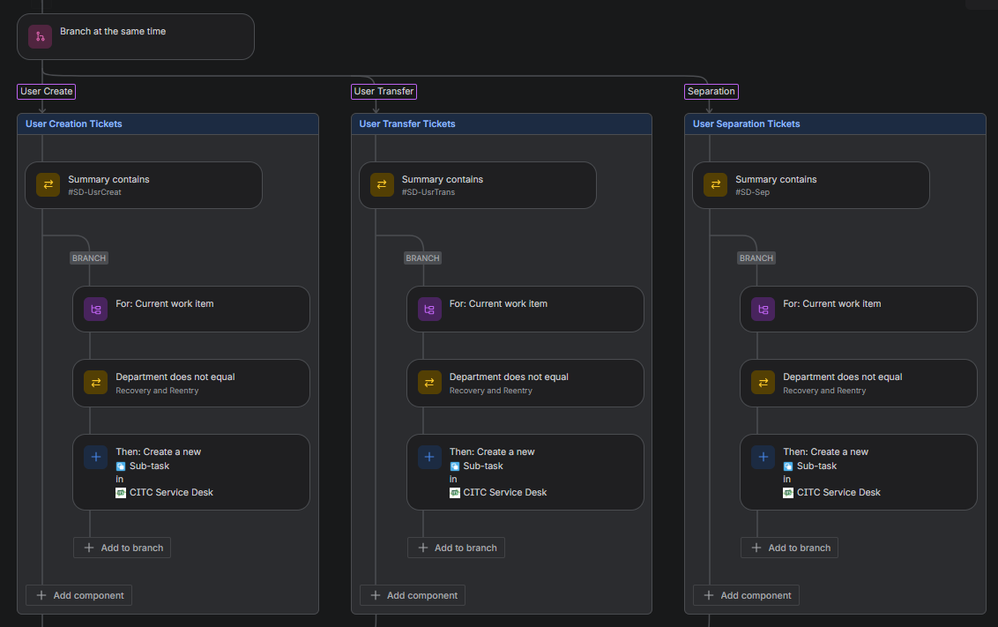998x627 pixels.
Task: Click CITC Service Desk project icon in User Separation
Action: tap(788, 493)
